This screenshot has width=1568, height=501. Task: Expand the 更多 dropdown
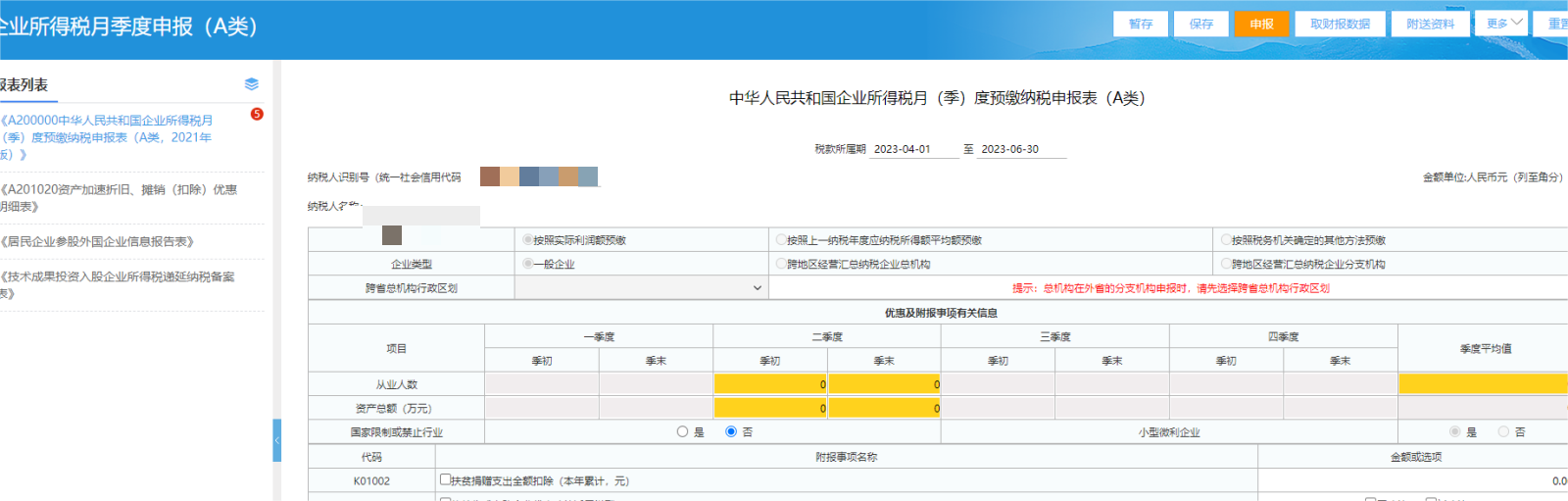click(1501, 23)
